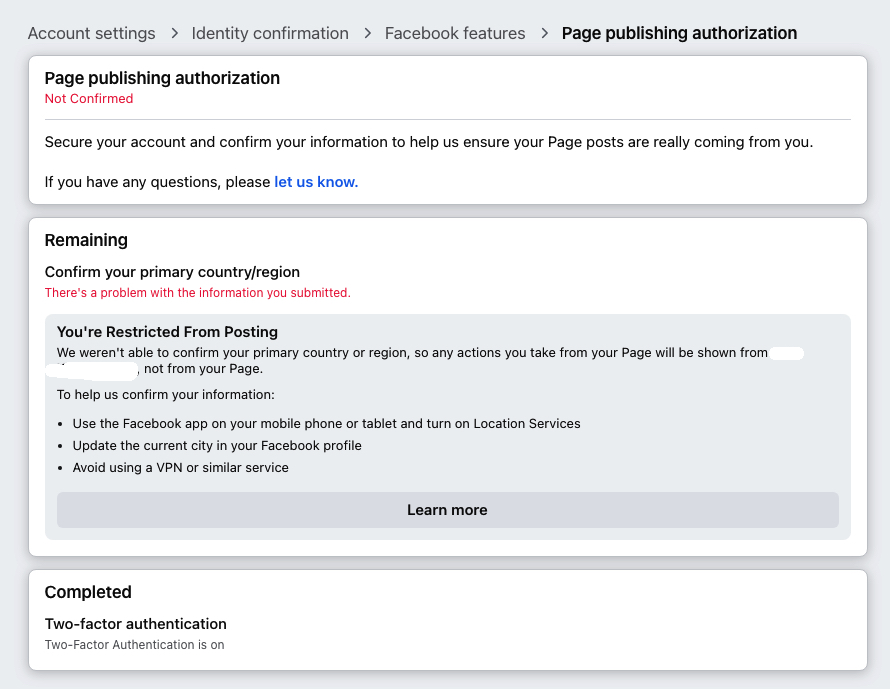Viewport: 890px width, 689px height.
Task: Click 'Update the current city' bullet
Action: (217, 446)
